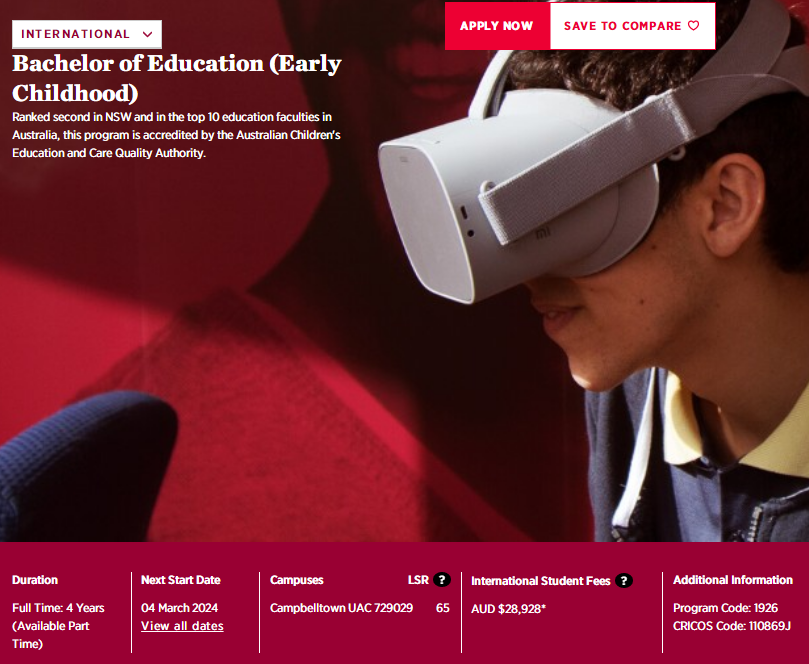The image size is (809, 664).
Task: Open the LSR help question mark
Action: click(x=442, y=580)
